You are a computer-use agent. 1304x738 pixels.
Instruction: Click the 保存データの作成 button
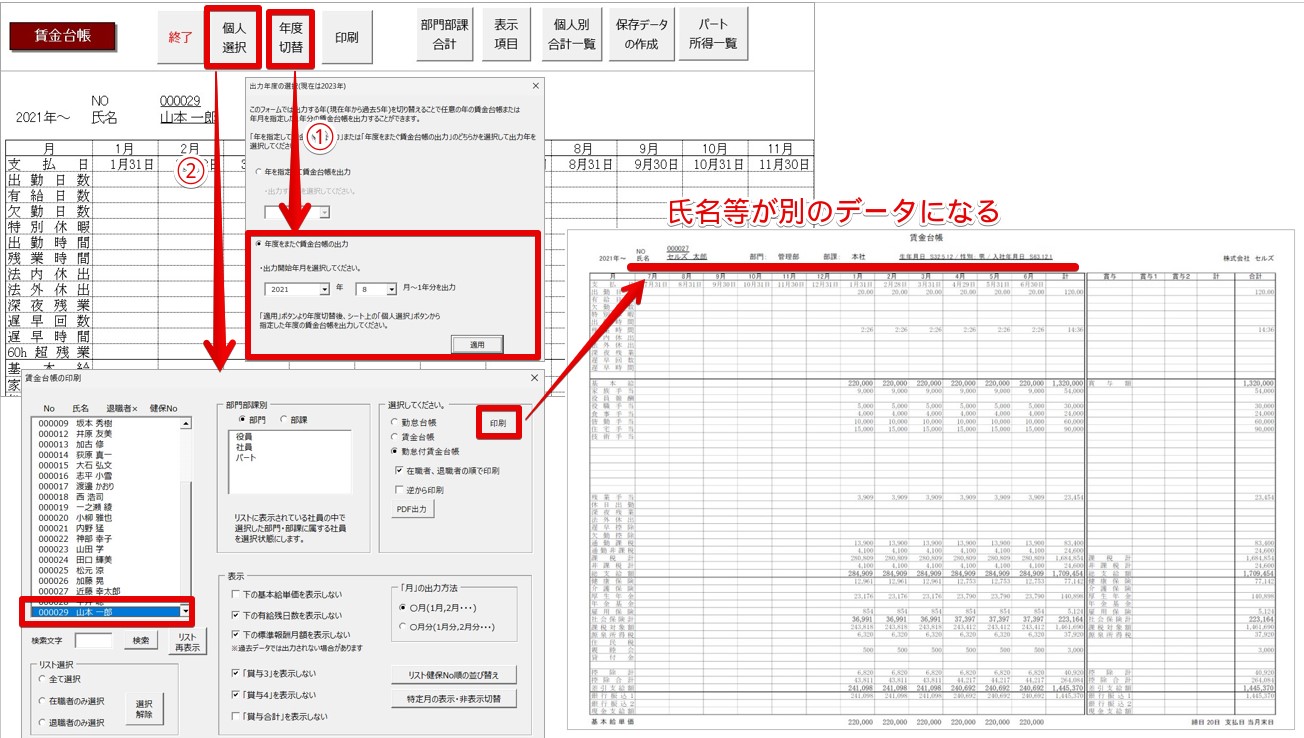643,36
